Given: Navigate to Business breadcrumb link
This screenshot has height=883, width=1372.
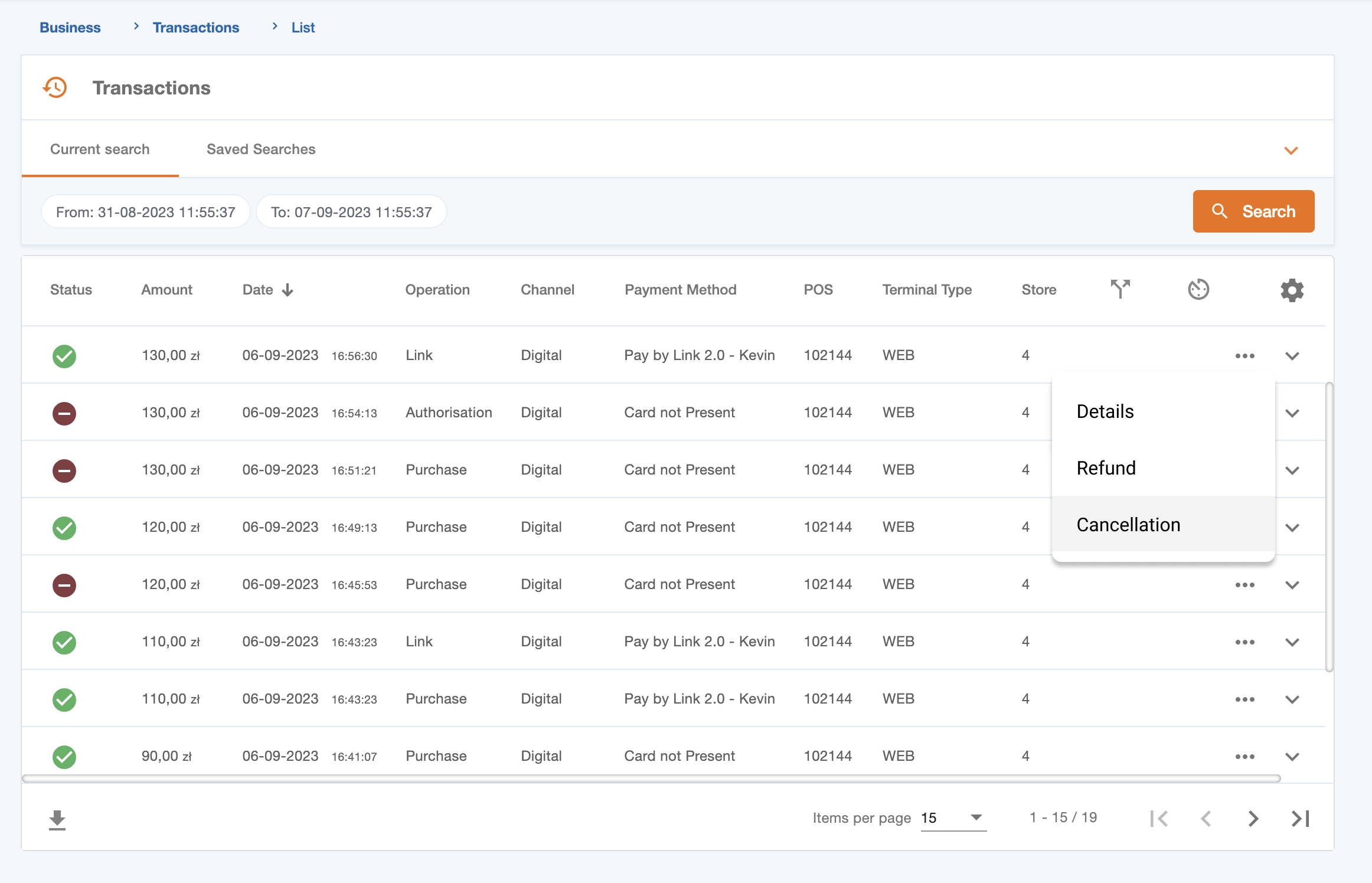Looking at the screenshot, I should coord(70,28).
